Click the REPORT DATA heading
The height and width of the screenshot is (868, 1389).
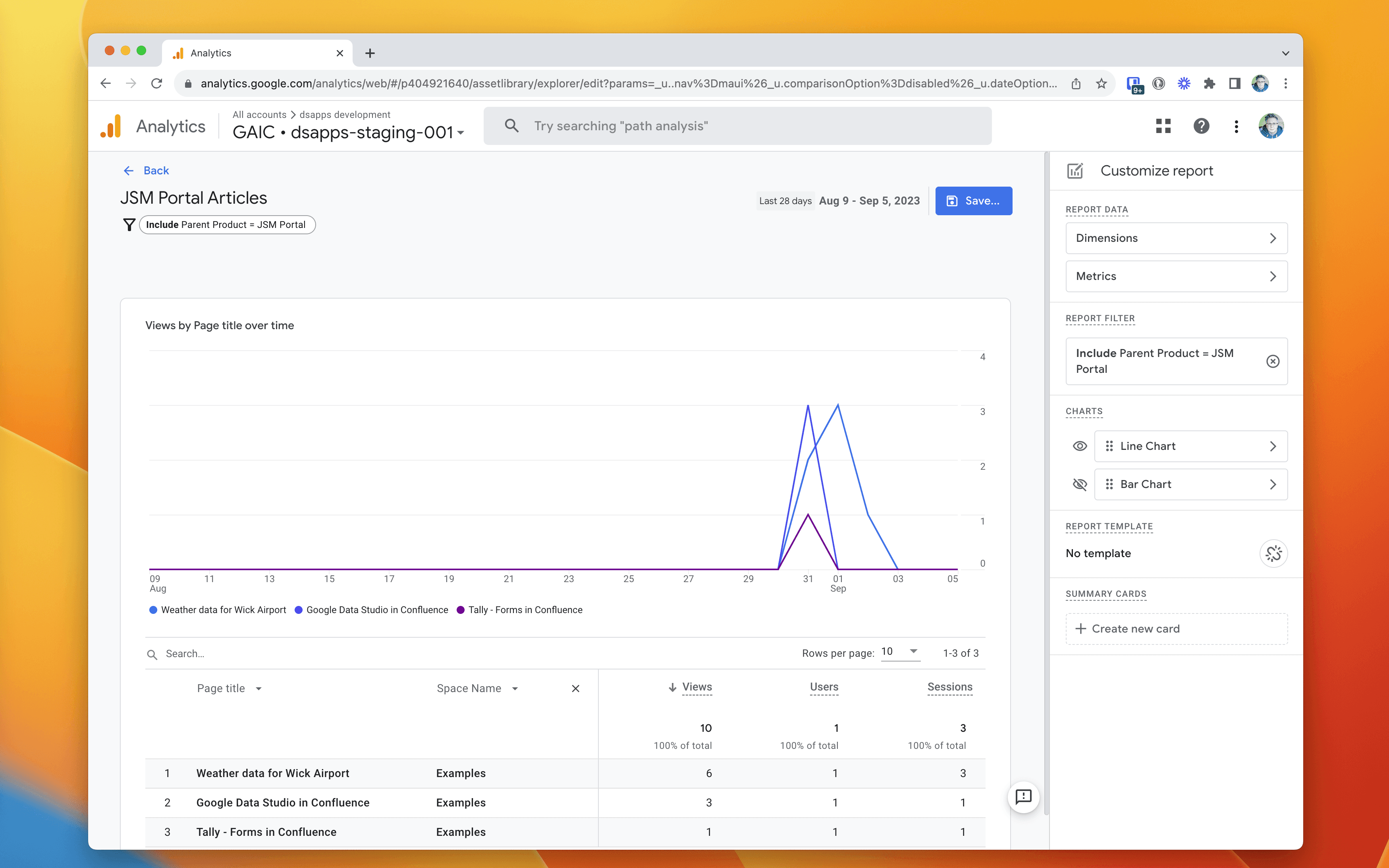click(1096, 210)
